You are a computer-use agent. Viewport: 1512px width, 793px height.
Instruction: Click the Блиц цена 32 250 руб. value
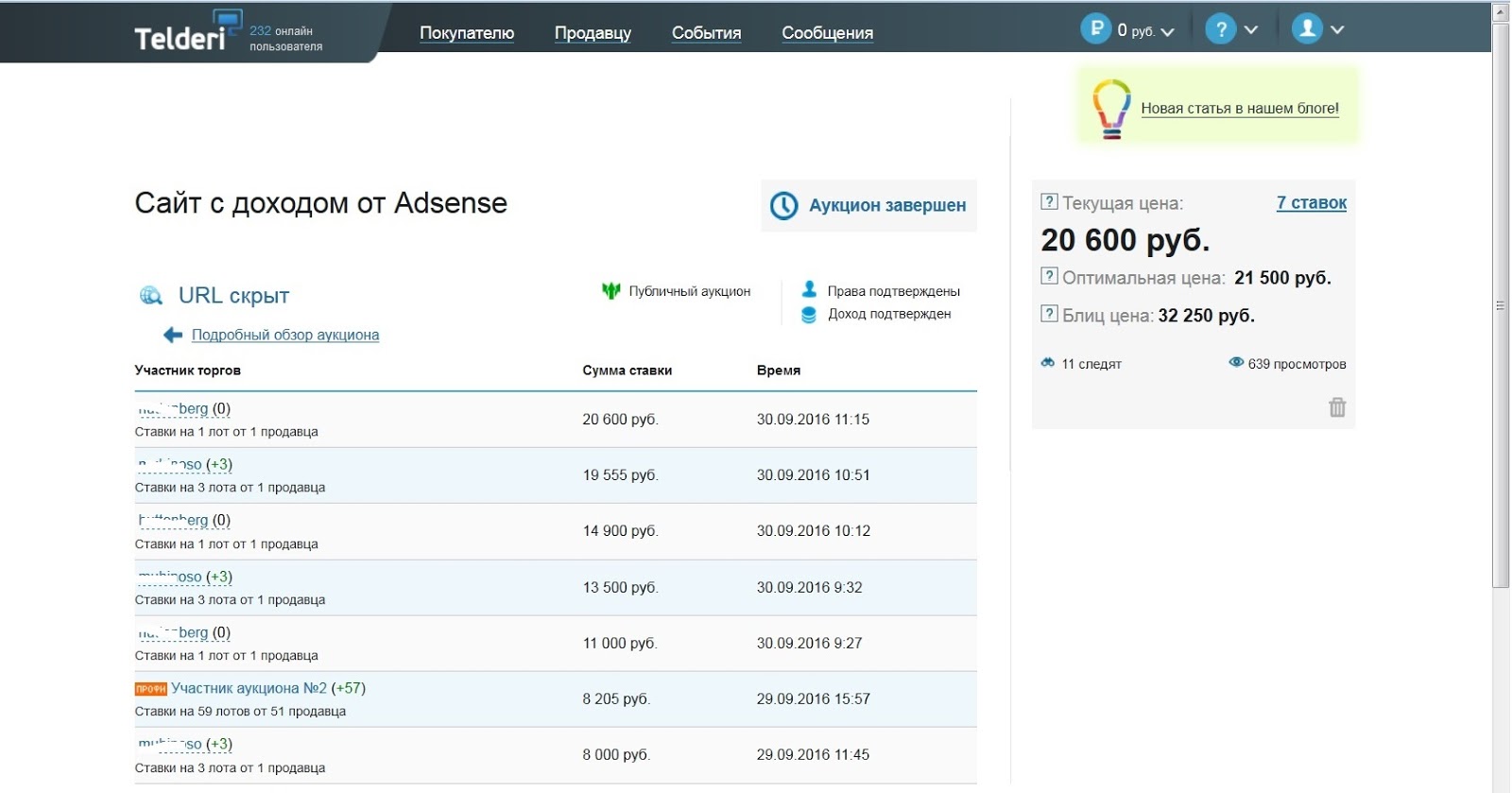point(1207,316)
